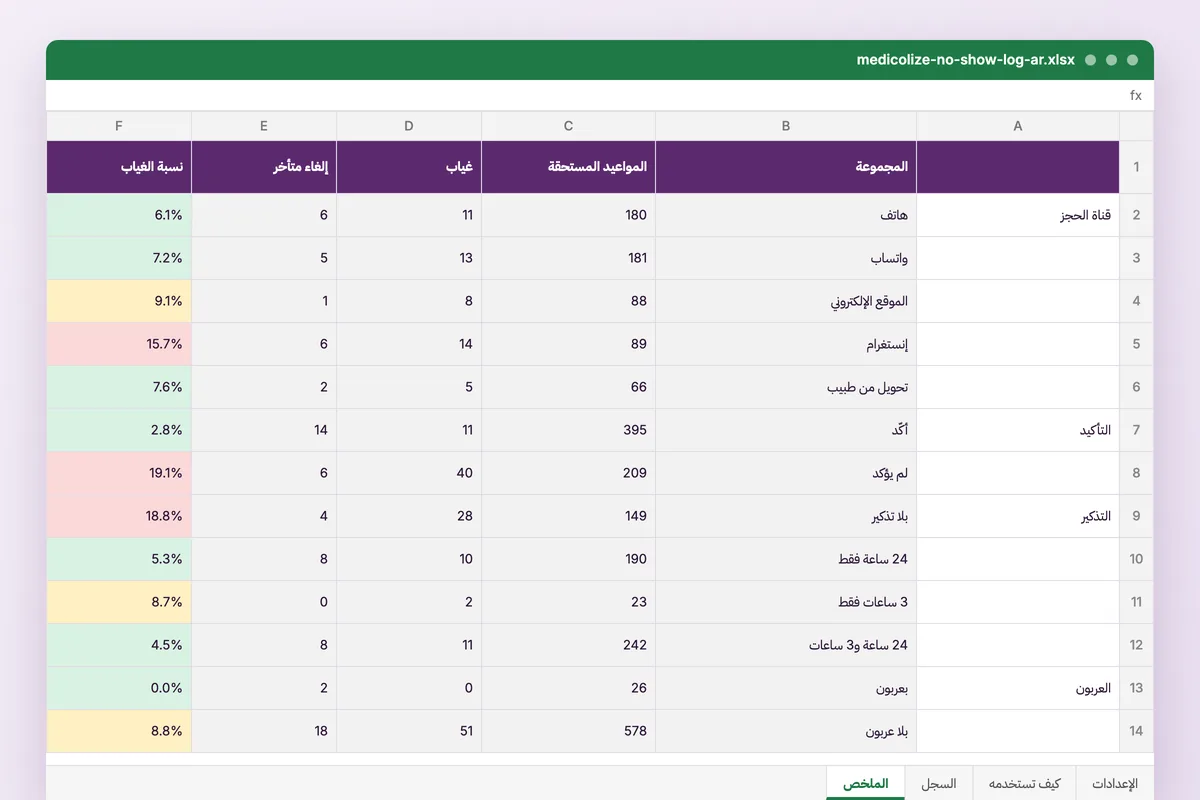Click the إلغاء متأخر header cell
This screenshot has width=1200, height=800.
click(x=264, y=167)
